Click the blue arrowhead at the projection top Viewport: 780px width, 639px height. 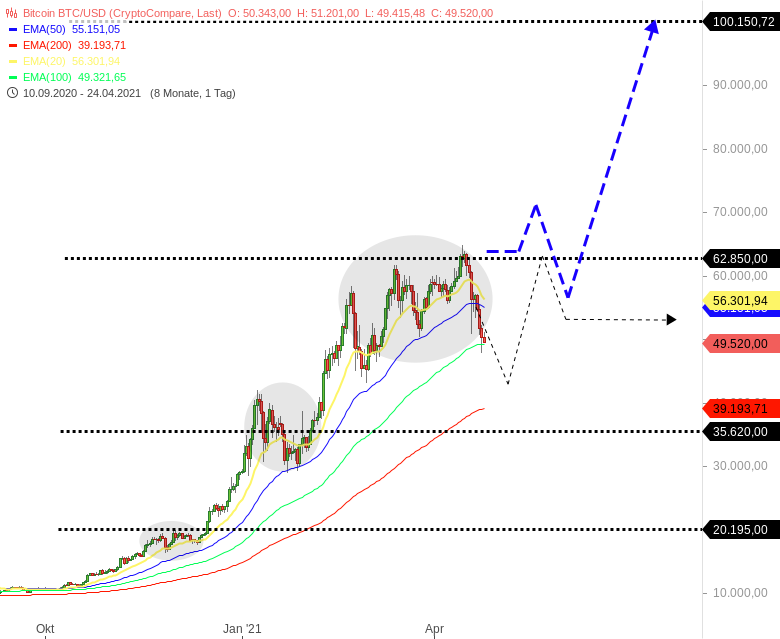652,27
